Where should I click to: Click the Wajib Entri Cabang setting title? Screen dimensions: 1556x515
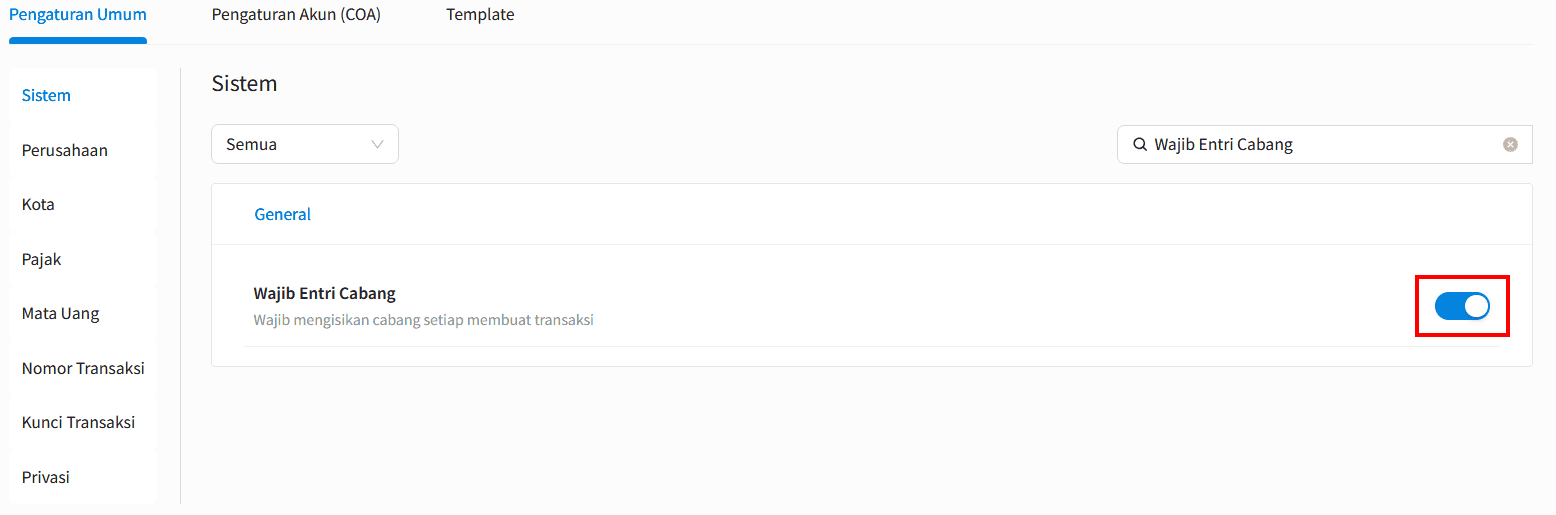tap(325, 293)
